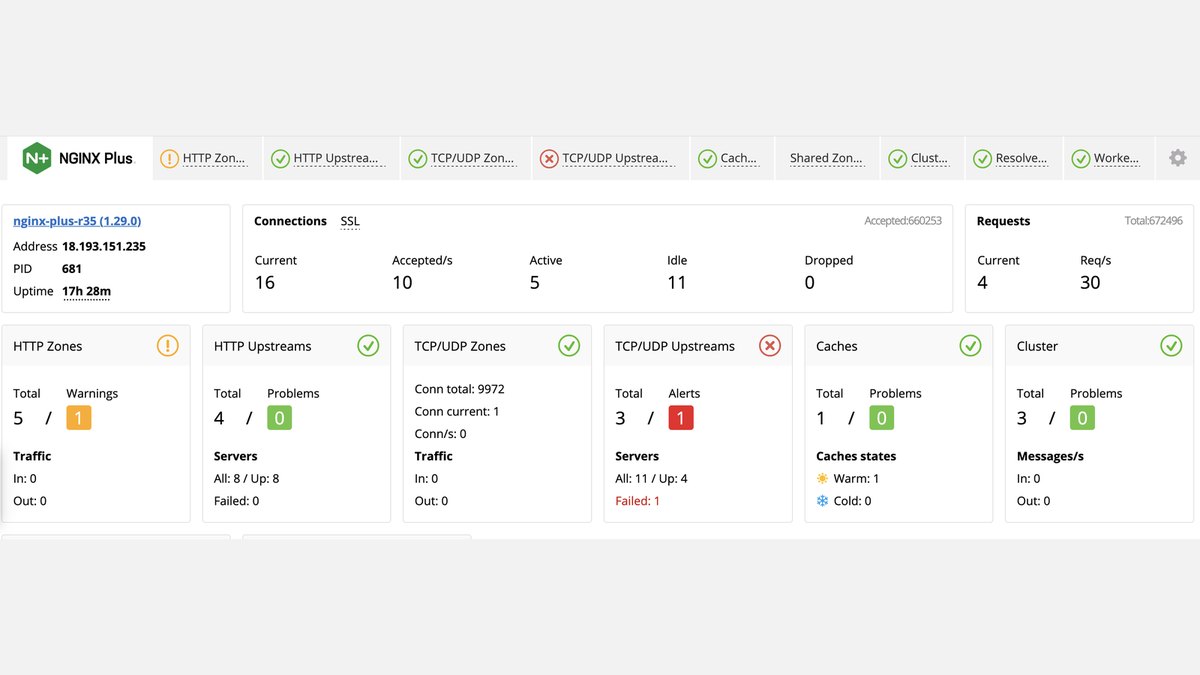Screen dimensions: 1200x675
Task: Click green check icon on HTTP Upstreams card
Action: pyautogui.click(x=368, y=346)
